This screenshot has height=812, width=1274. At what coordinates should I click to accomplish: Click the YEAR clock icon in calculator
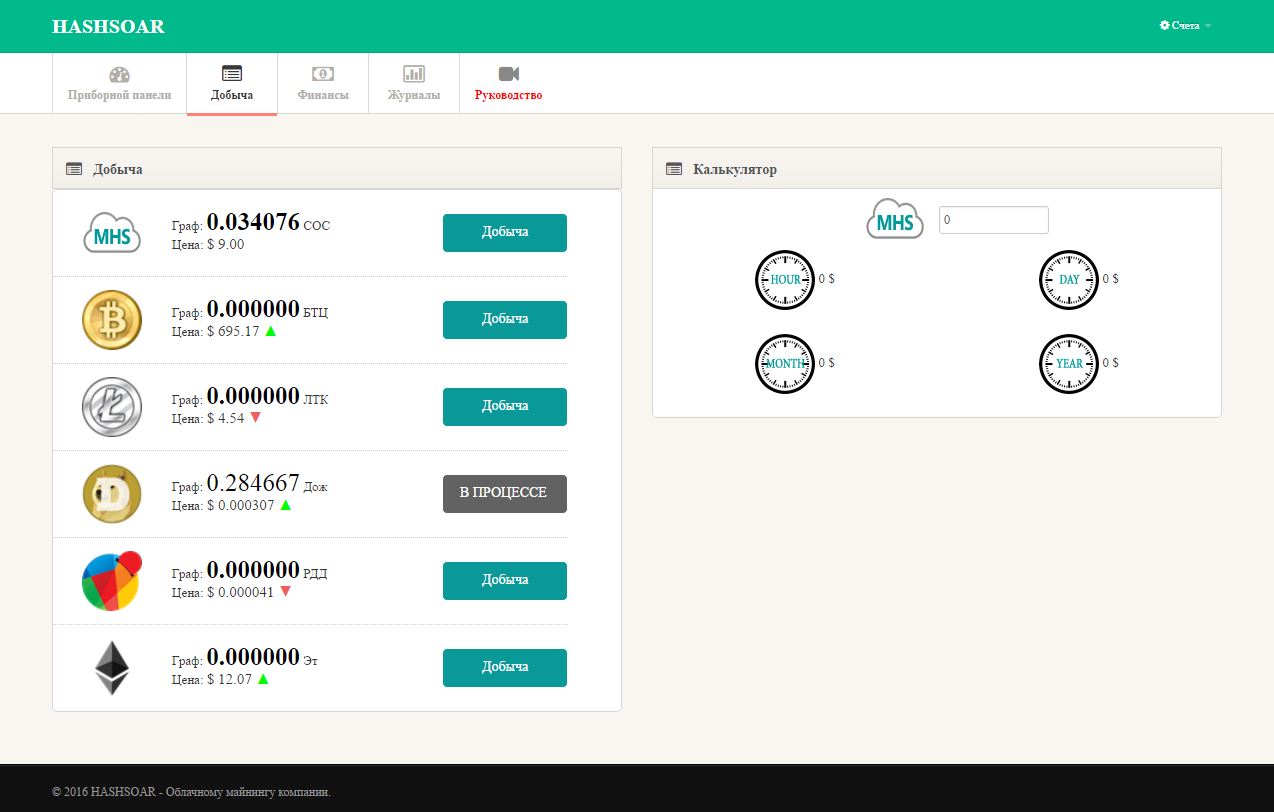pos(1068,364)
